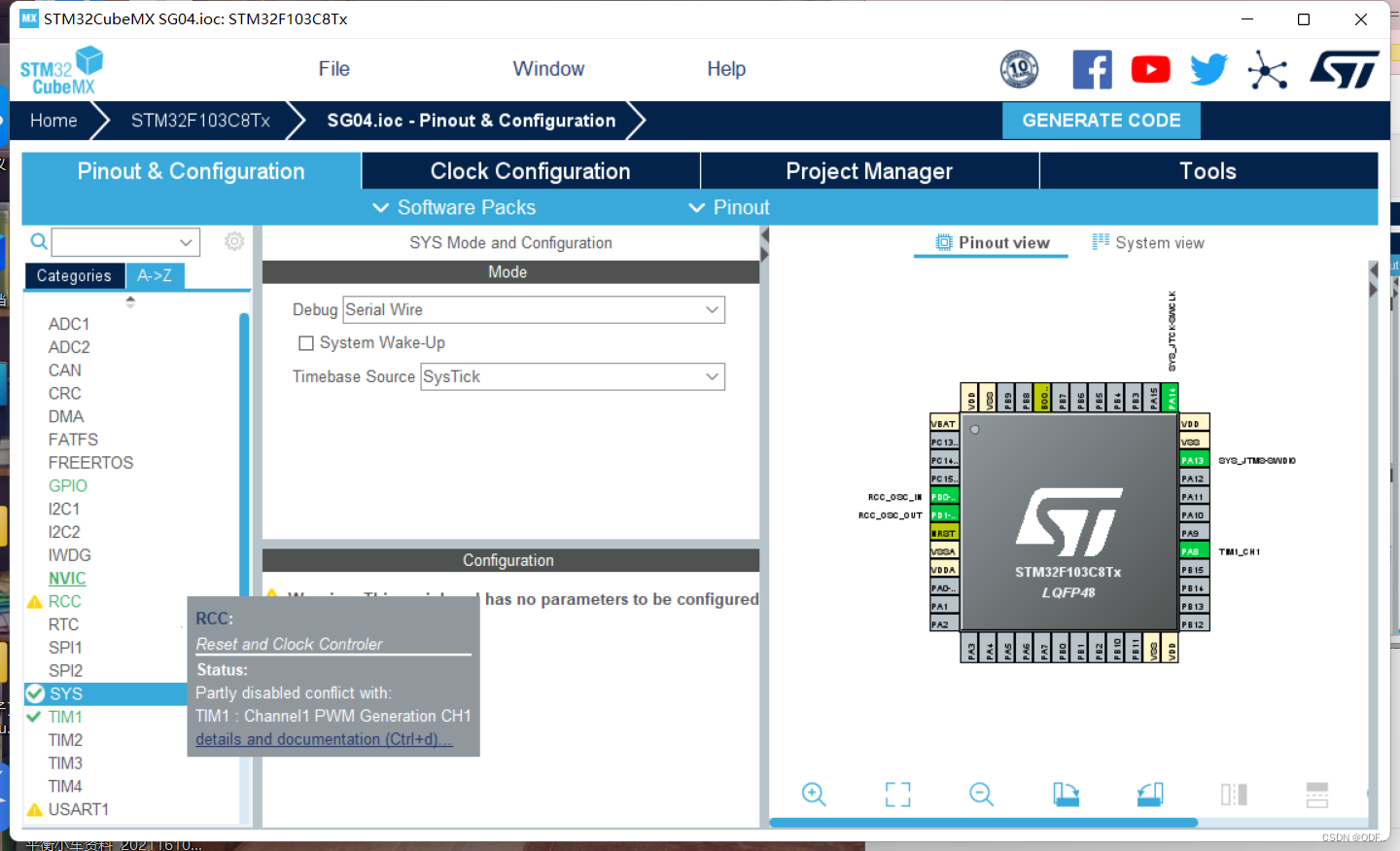Select NVIC in the peripheral list
This screenshot has width=1400, height=851.
pyautogui.click(x=67, y=578)
